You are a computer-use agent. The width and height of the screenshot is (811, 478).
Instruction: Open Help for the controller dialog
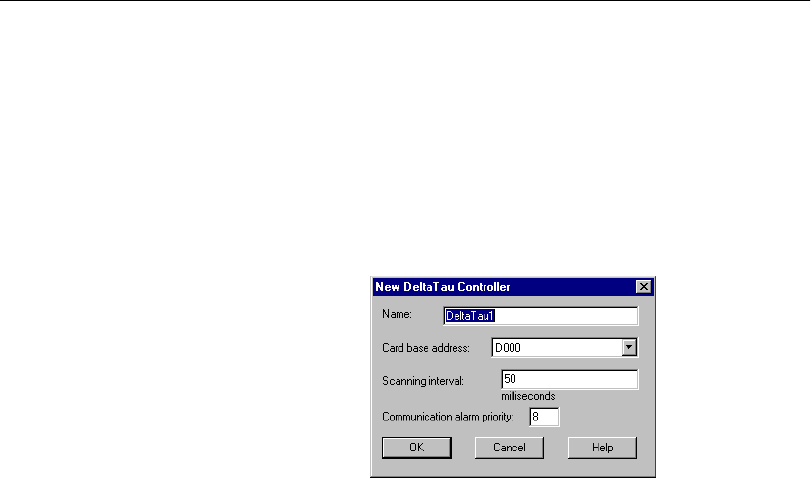point(603,447)
